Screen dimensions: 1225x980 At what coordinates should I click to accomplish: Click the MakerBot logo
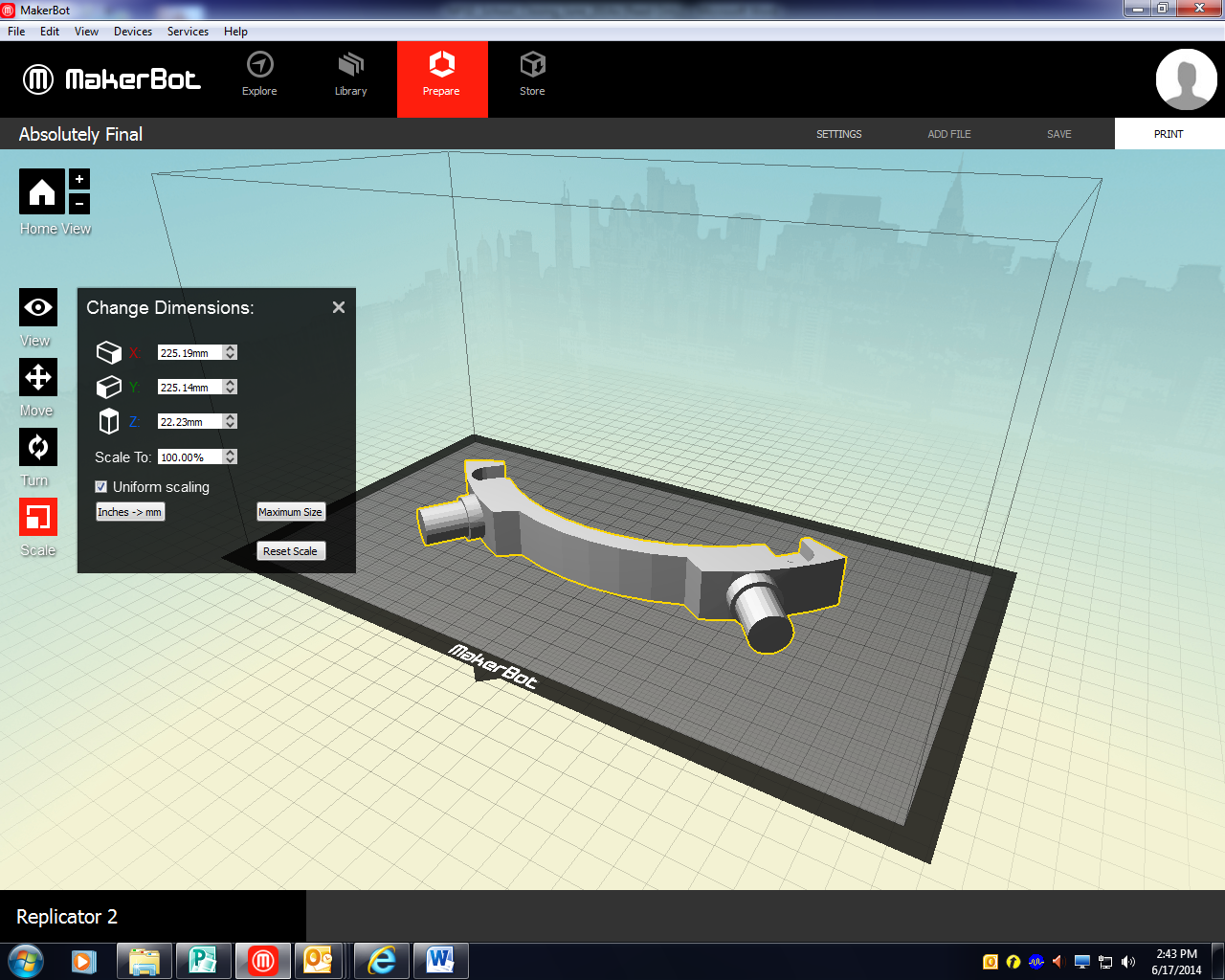tap(112, 78)
